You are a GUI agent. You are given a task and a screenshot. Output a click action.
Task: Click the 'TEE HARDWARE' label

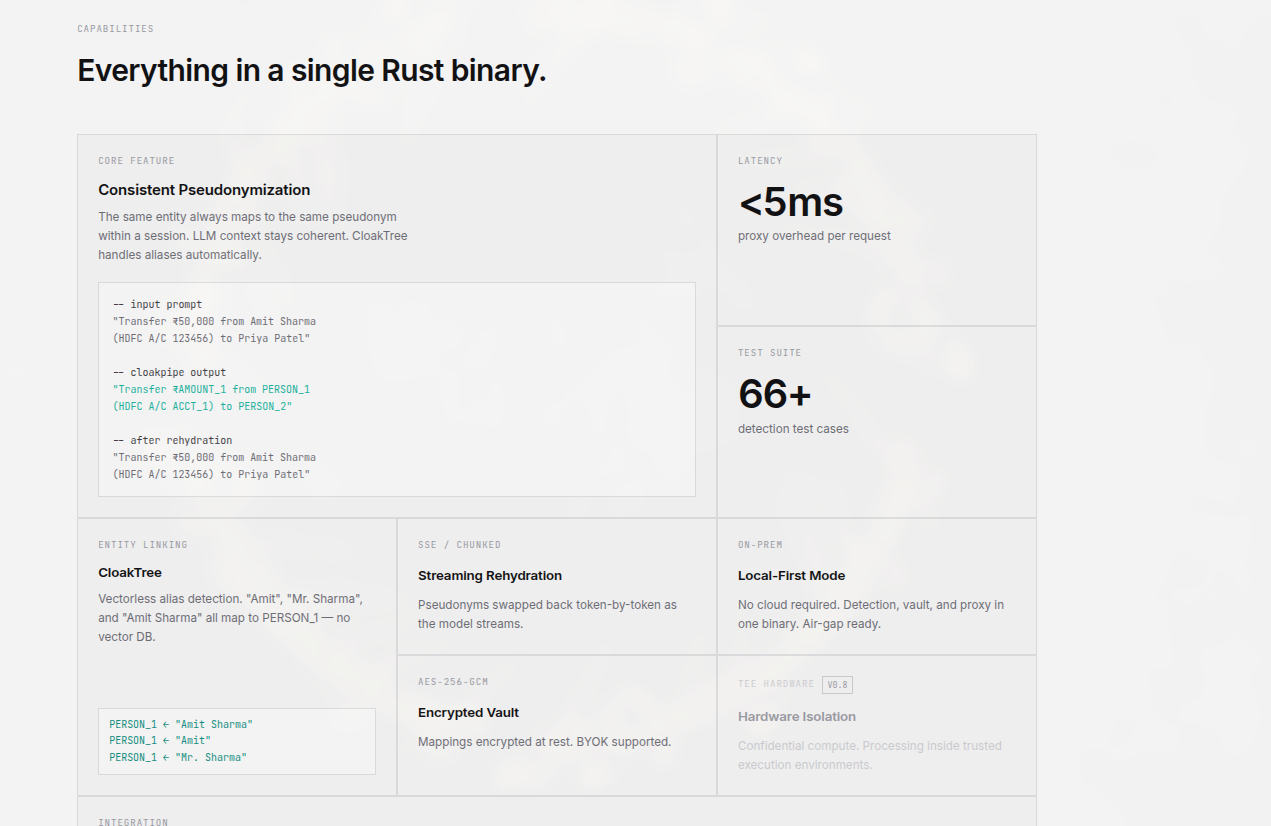(x=776, y=684)
